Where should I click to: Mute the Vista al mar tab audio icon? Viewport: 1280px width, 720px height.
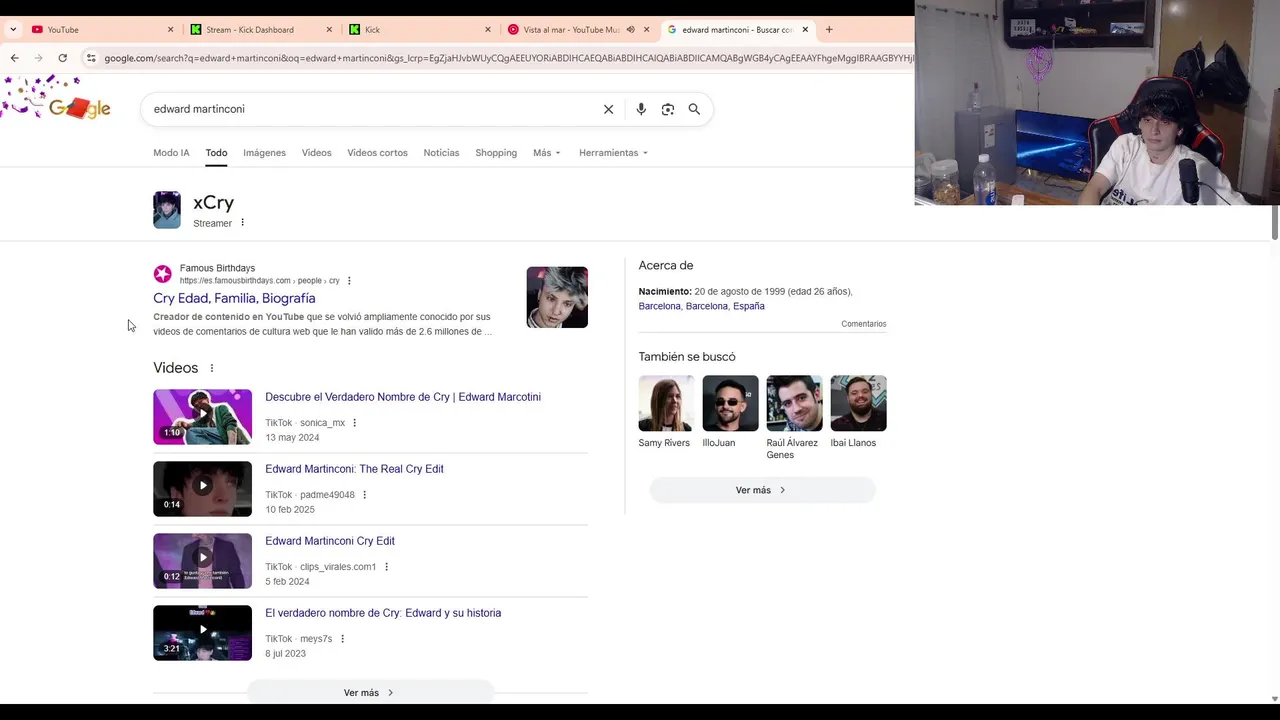pyautogui.click(x=630, y=30)
